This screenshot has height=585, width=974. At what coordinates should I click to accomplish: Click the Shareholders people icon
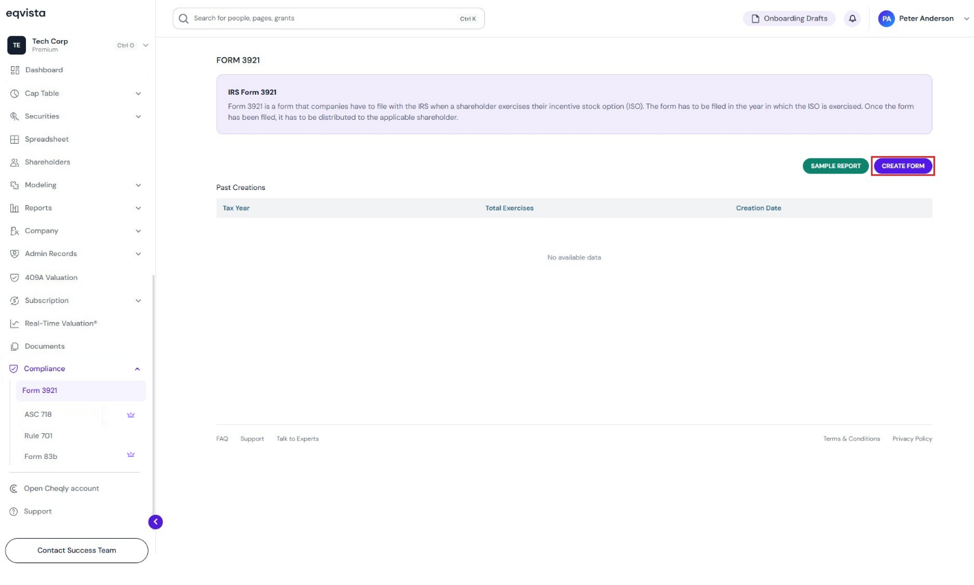pos(14,162)
